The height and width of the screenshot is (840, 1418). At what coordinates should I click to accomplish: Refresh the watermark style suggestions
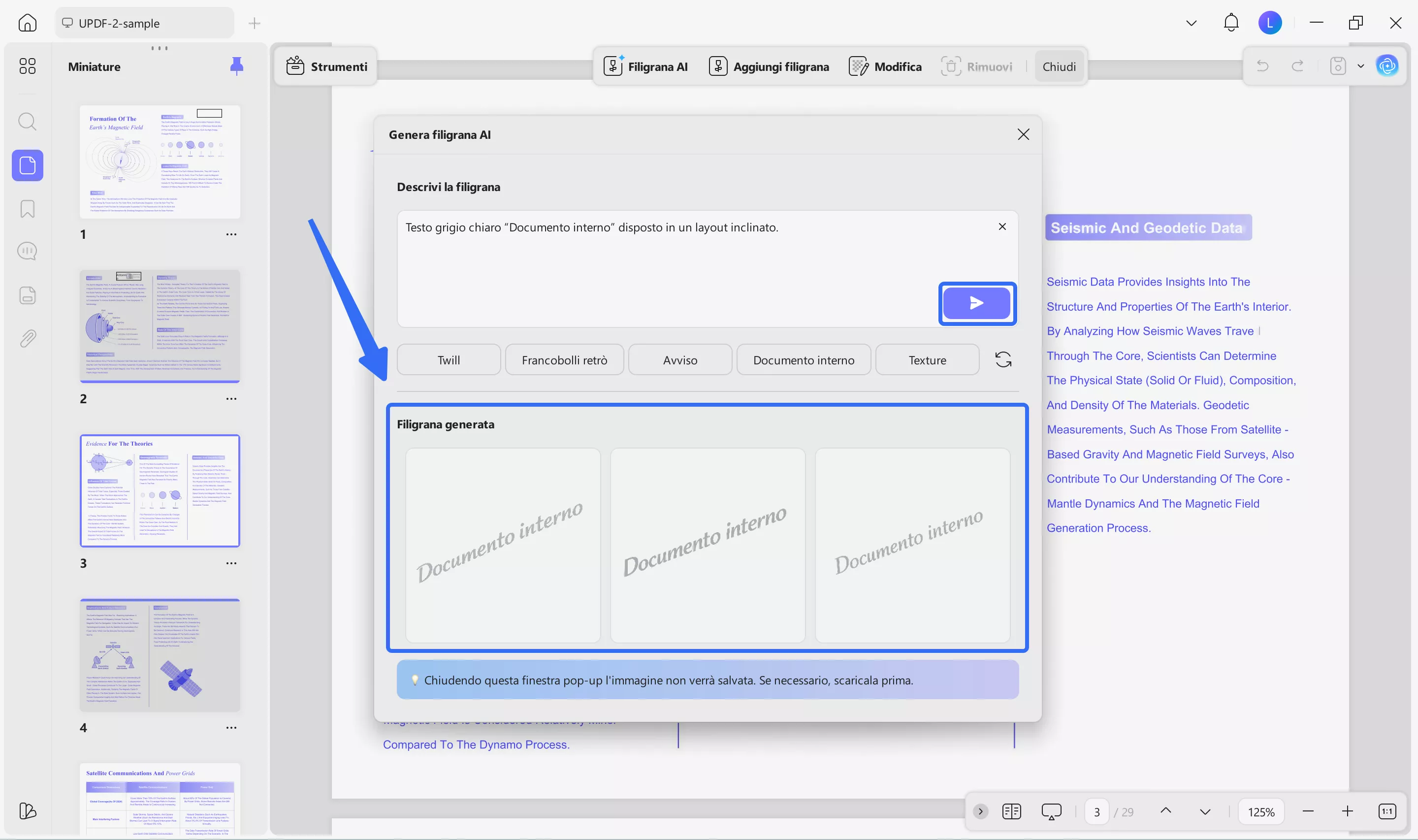point(1002,359)
